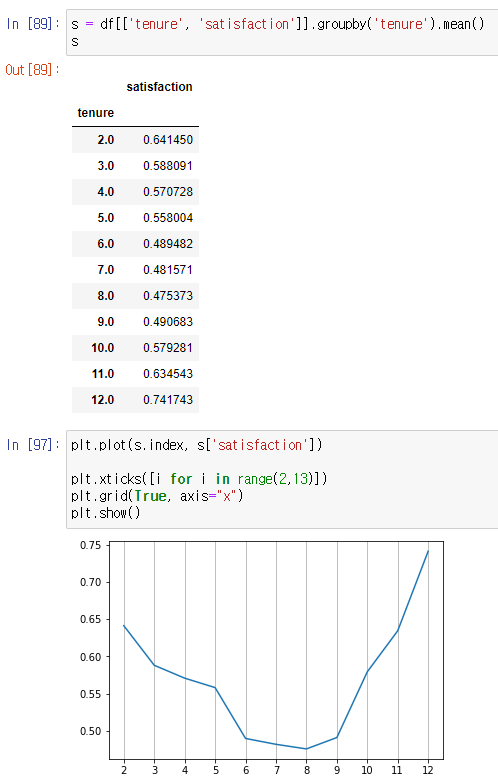
Task: Click the line chart's minimum at tenure 8
Action: coord(306,749)
